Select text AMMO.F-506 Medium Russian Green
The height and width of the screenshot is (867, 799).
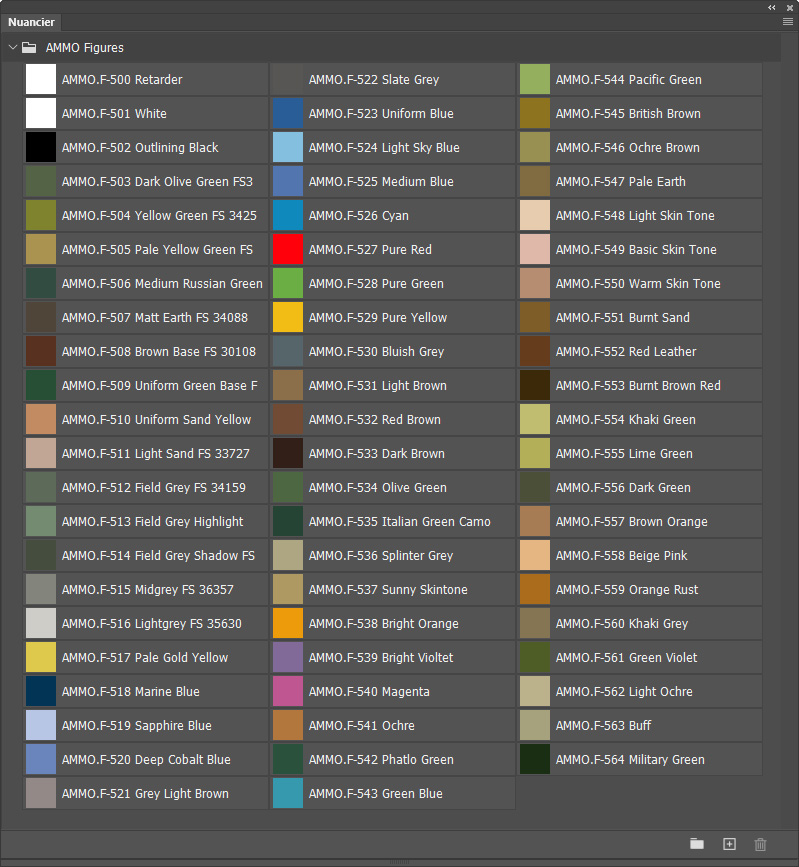point(162,283)
